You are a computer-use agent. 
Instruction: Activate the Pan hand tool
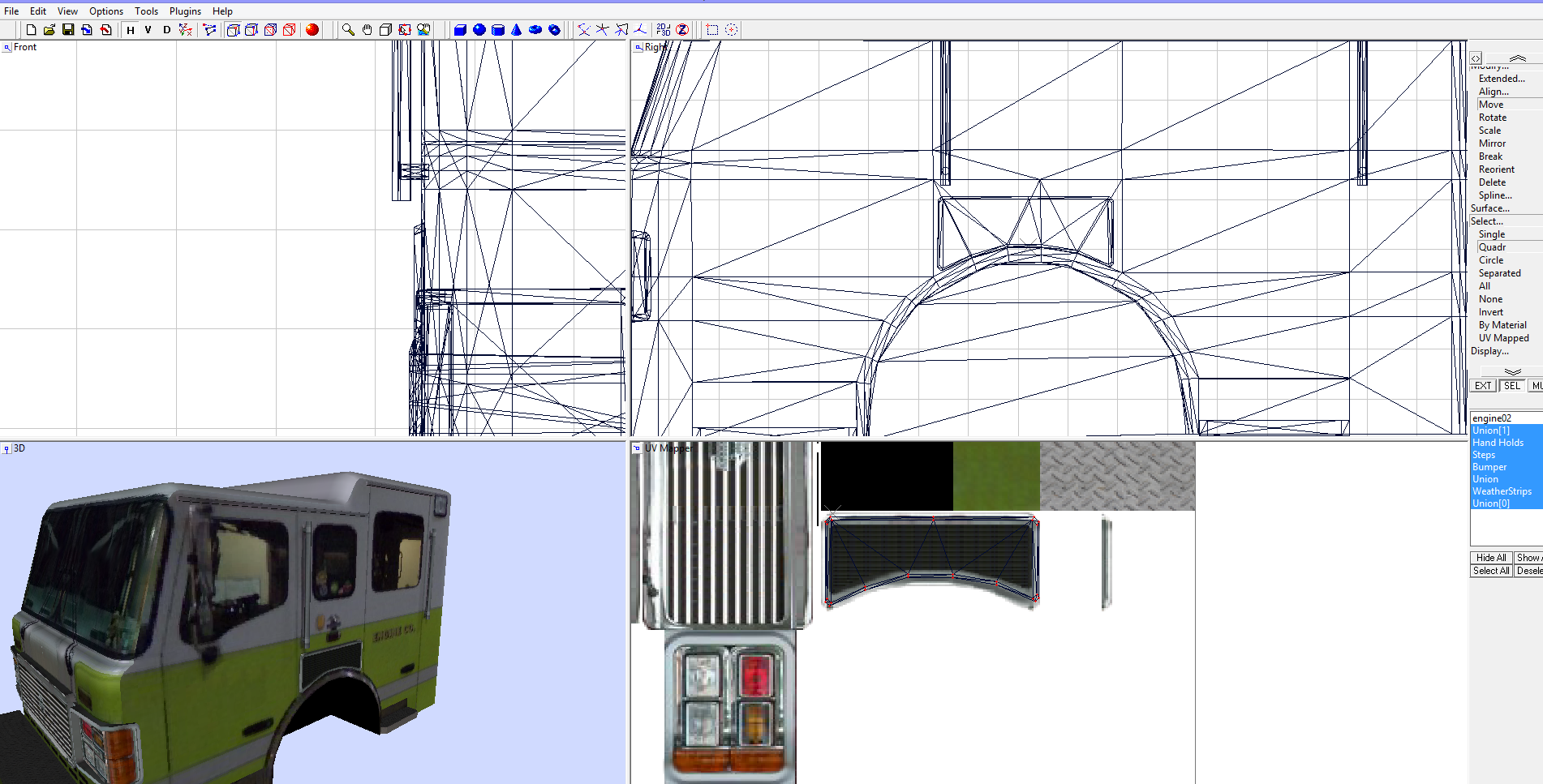[x=367, y=29]
